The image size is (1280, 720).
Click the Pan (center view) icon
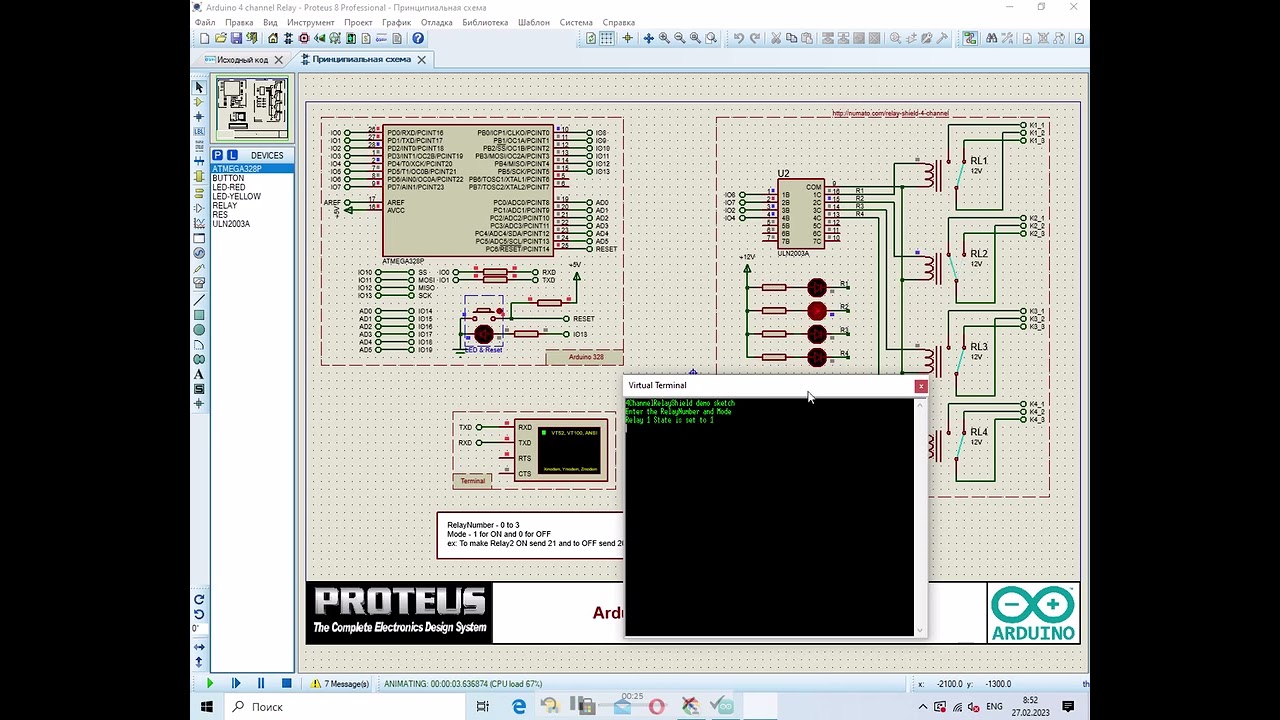649,38
